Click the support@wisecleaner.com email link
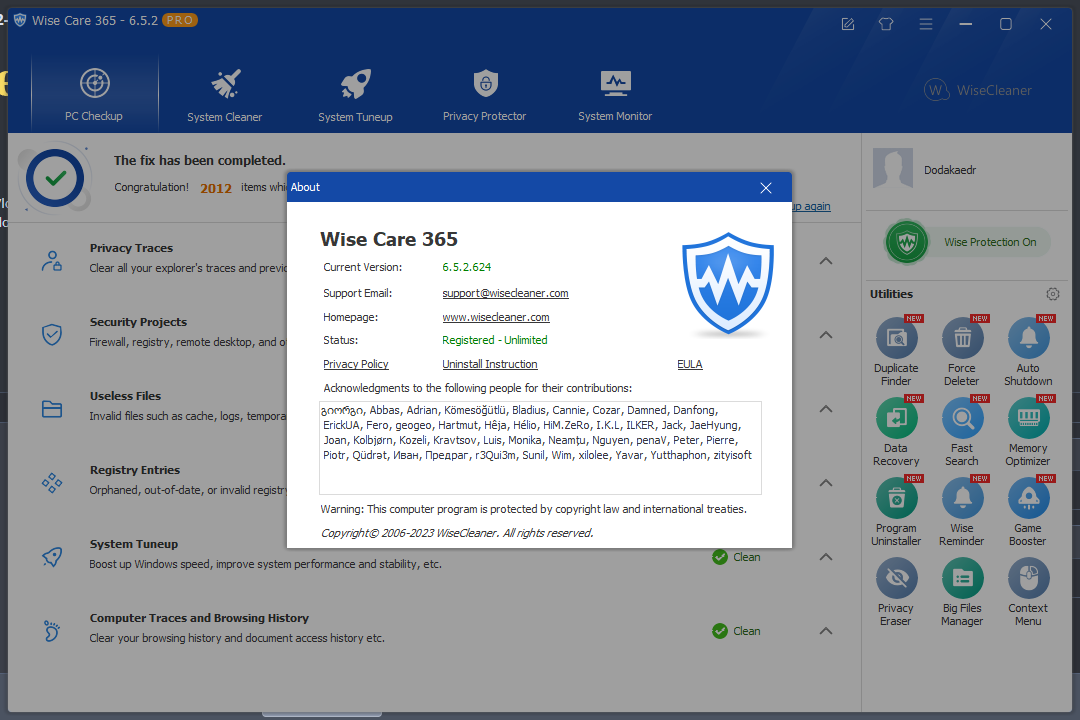Screen dimensions: 1080x720 pyautogui.click(x=506, y=293)
